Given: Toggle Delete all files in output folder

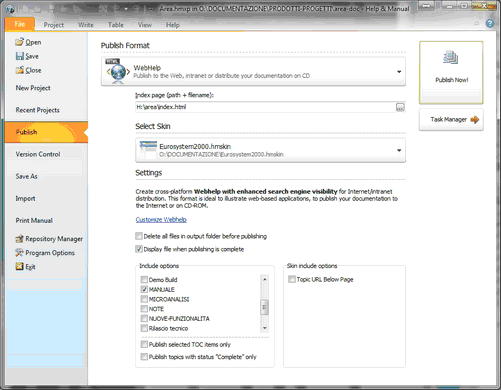Looking at the screenshot, I should 139,236.
